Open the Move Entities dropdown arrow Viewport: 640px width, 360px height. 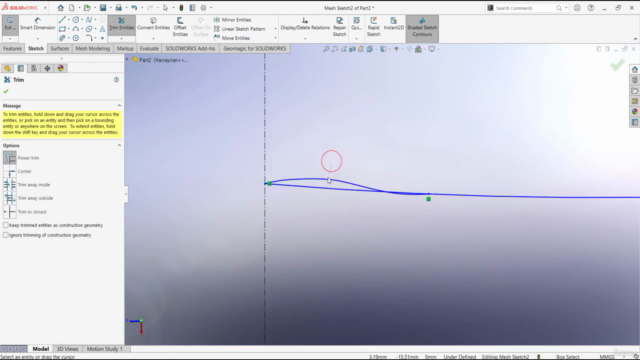tap(275, 38)
